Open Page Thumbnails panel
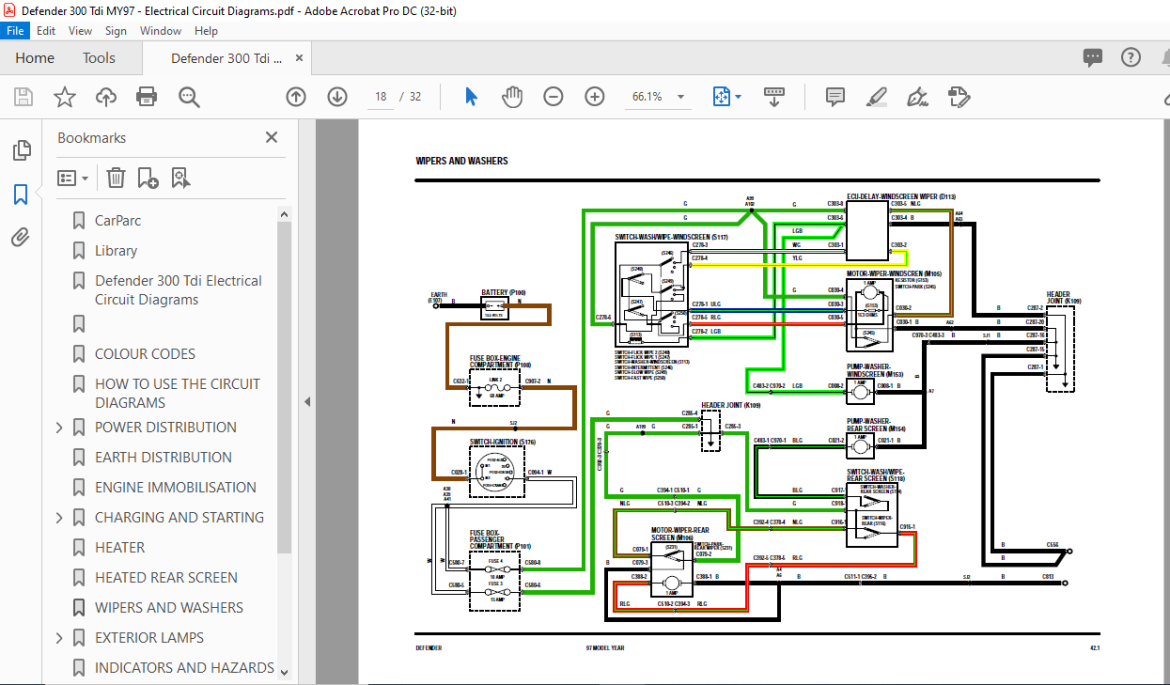 [21, 151]
